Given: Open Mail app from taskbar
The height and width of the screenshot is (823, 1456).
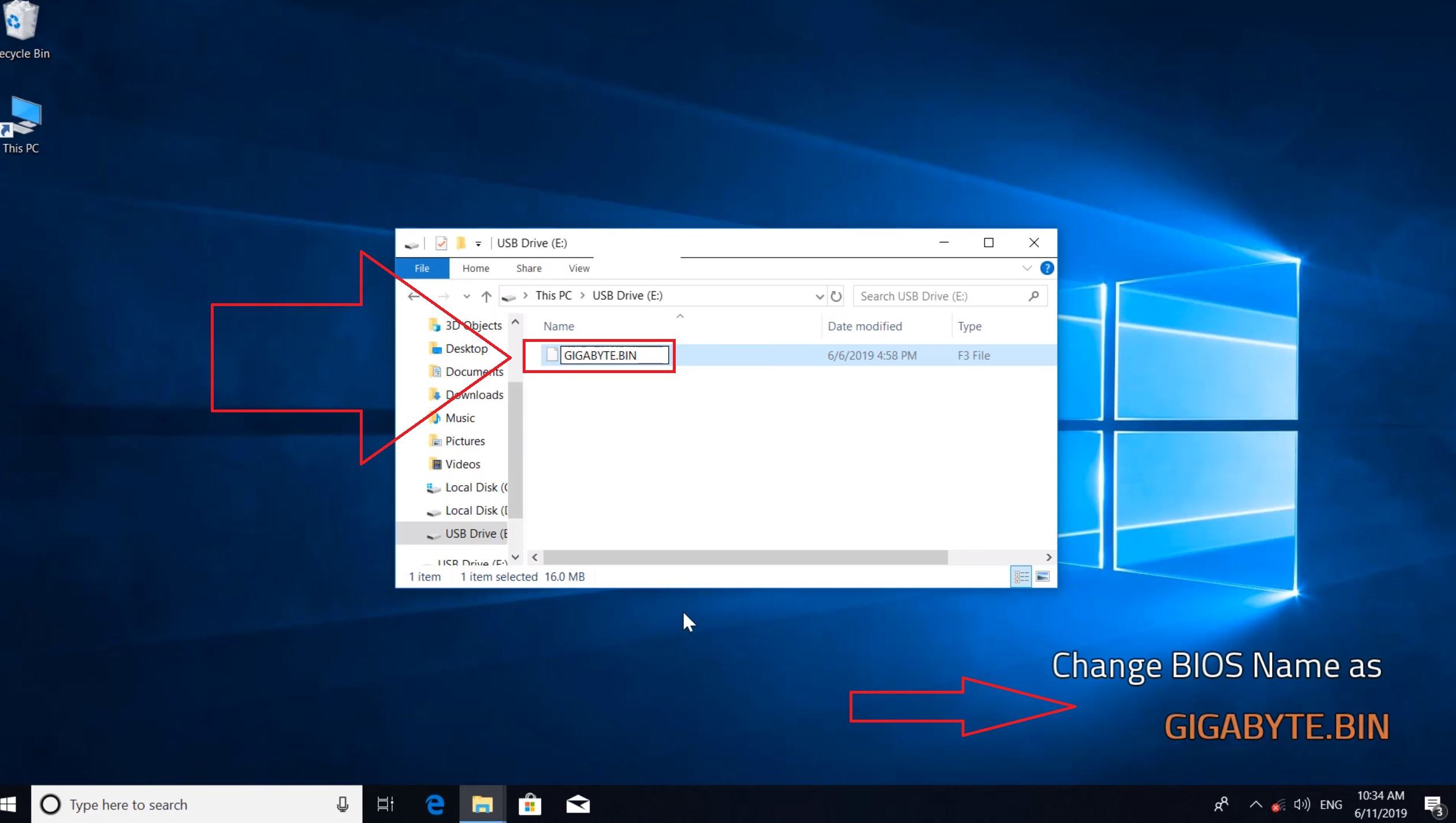Looking at the screenshot, I should pyautogui.click(x=578, y=804).
